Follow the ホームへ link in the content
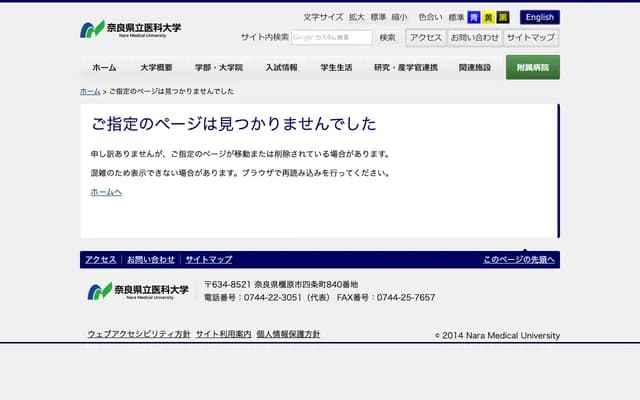Screen dimensions: 640x400 click(x=106, y=192)
